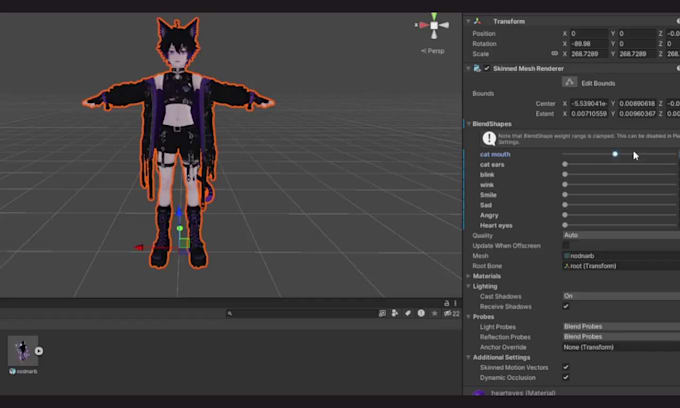The width and height of the screenshot is (680, 408).
Task: Click the Persp projection label in scene view
Action: 432,51
